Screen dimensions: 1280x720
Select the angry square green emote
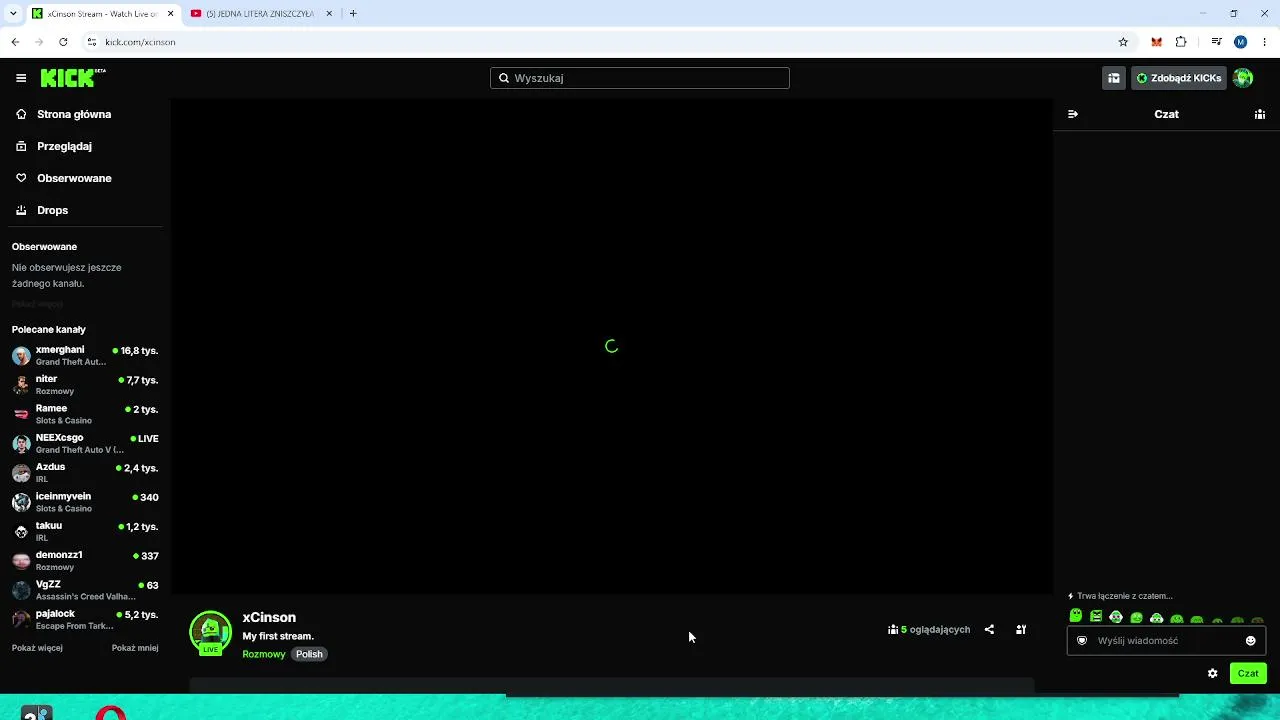click(1096, 616)
